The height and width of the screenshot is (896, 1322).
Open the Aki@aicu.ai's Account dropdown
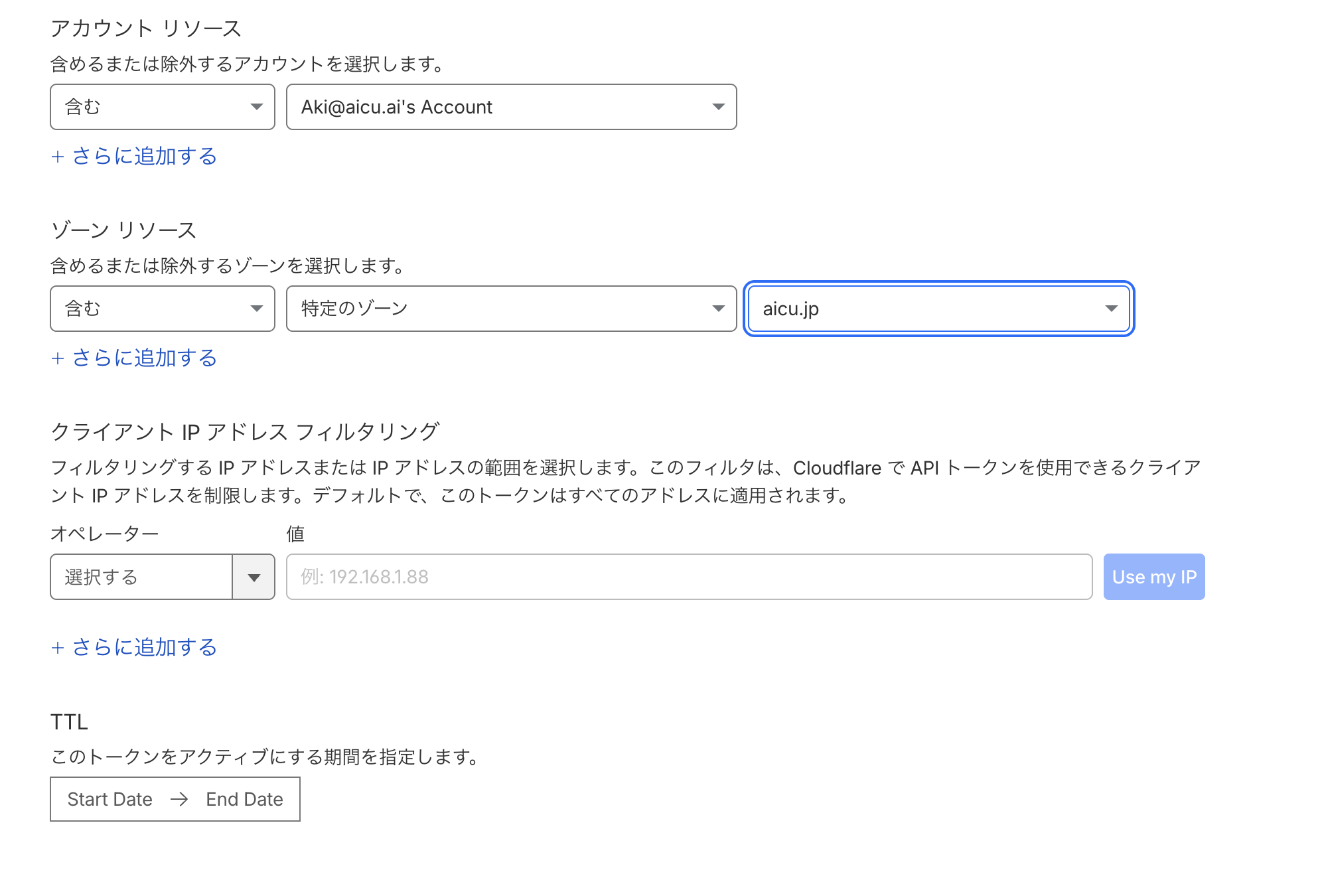510,107
